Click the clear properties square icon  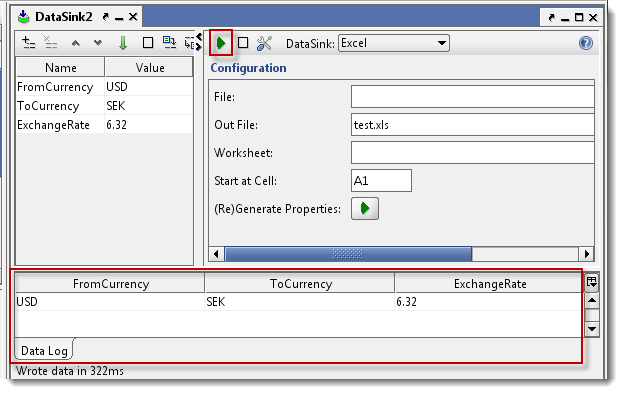[x=148, y=42]
